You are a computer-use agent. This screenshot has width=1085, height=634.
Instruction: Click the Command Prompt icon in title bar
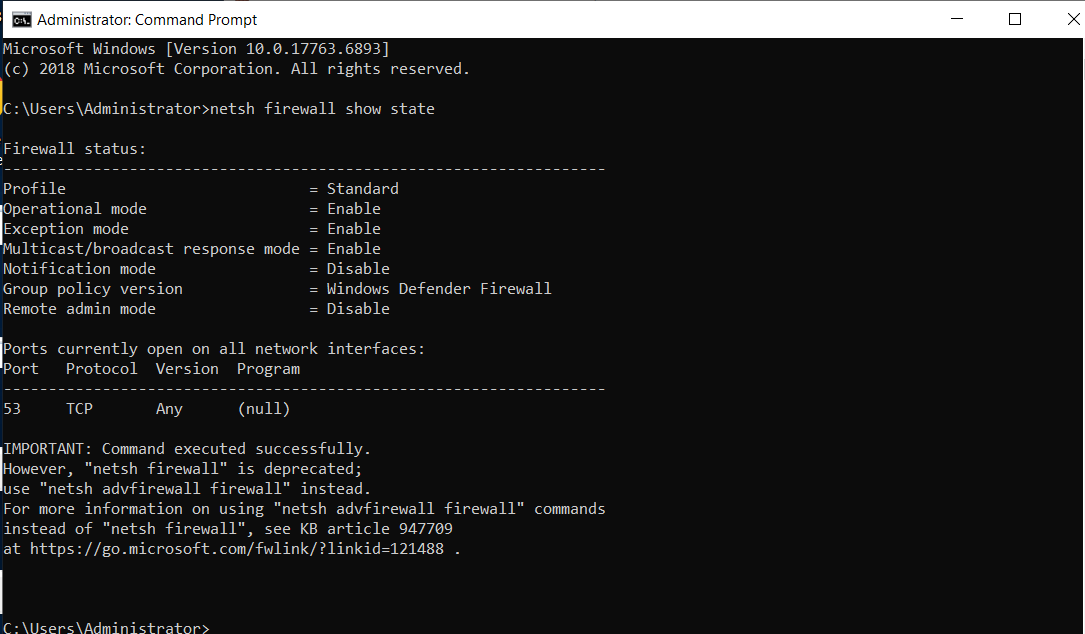(22, 18)
